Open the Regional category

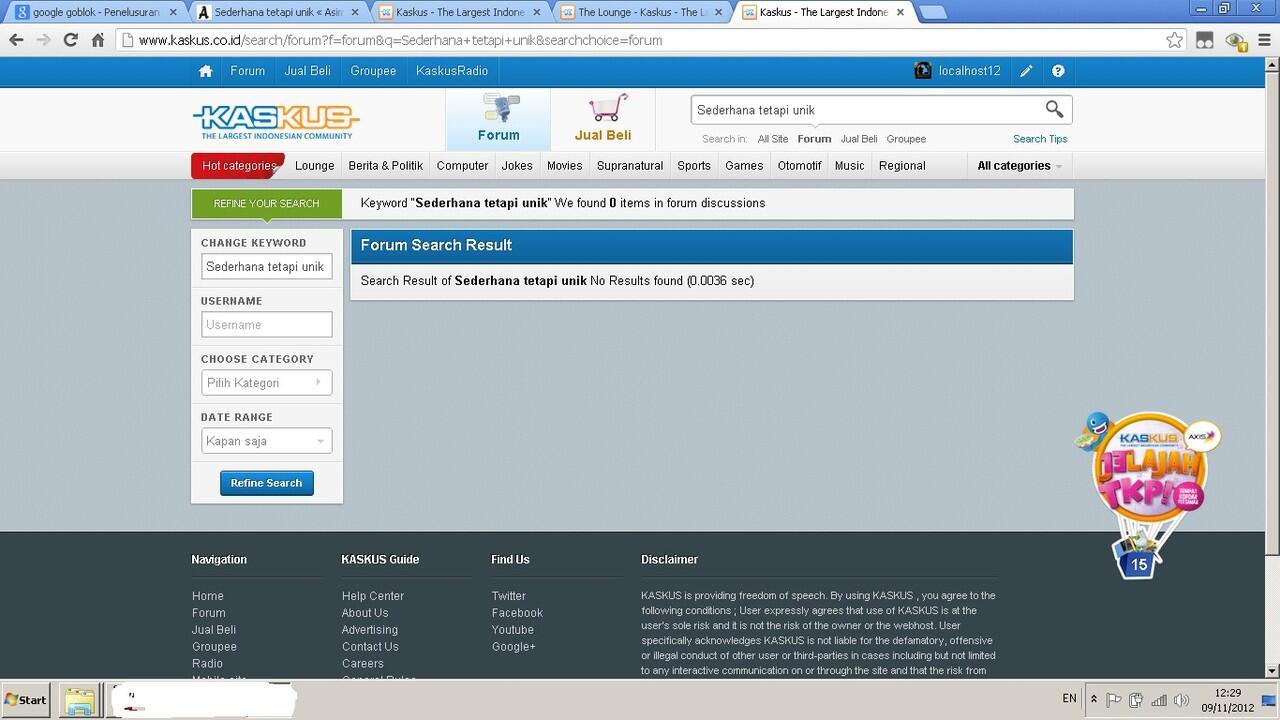[x=902, y=166]
